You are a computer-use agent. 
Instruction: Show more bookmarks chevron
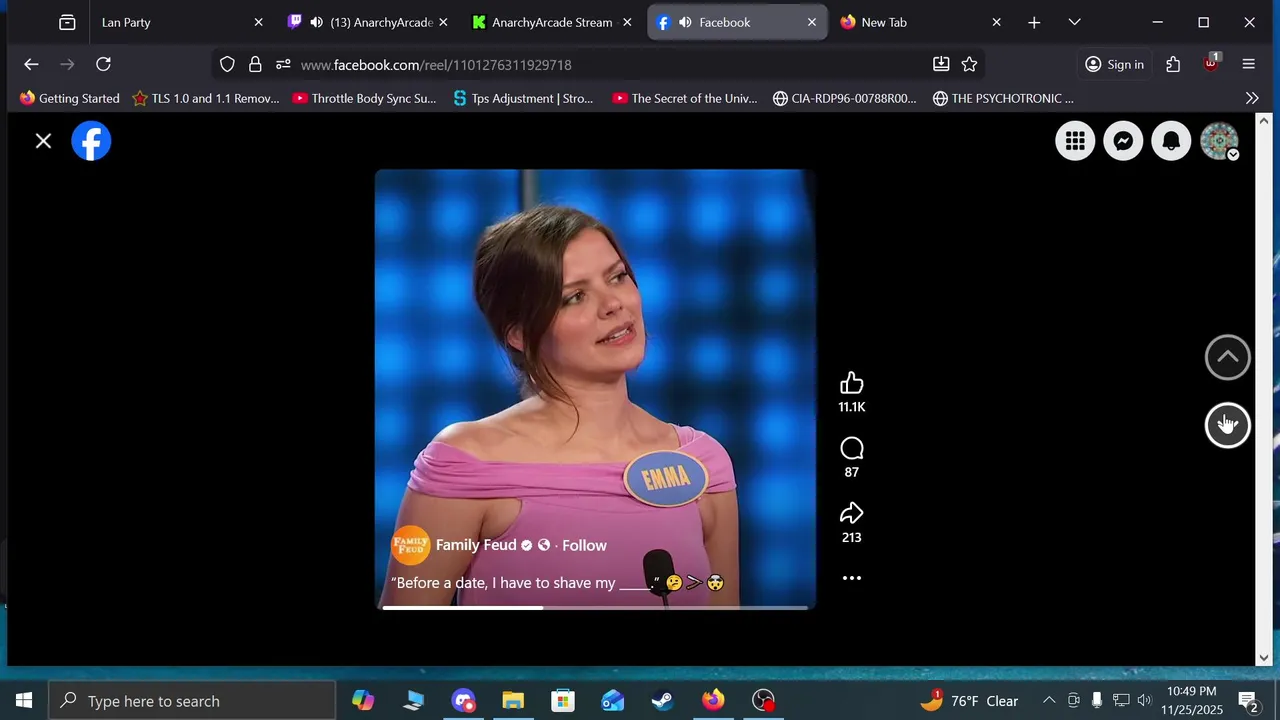pos(1252,98)
